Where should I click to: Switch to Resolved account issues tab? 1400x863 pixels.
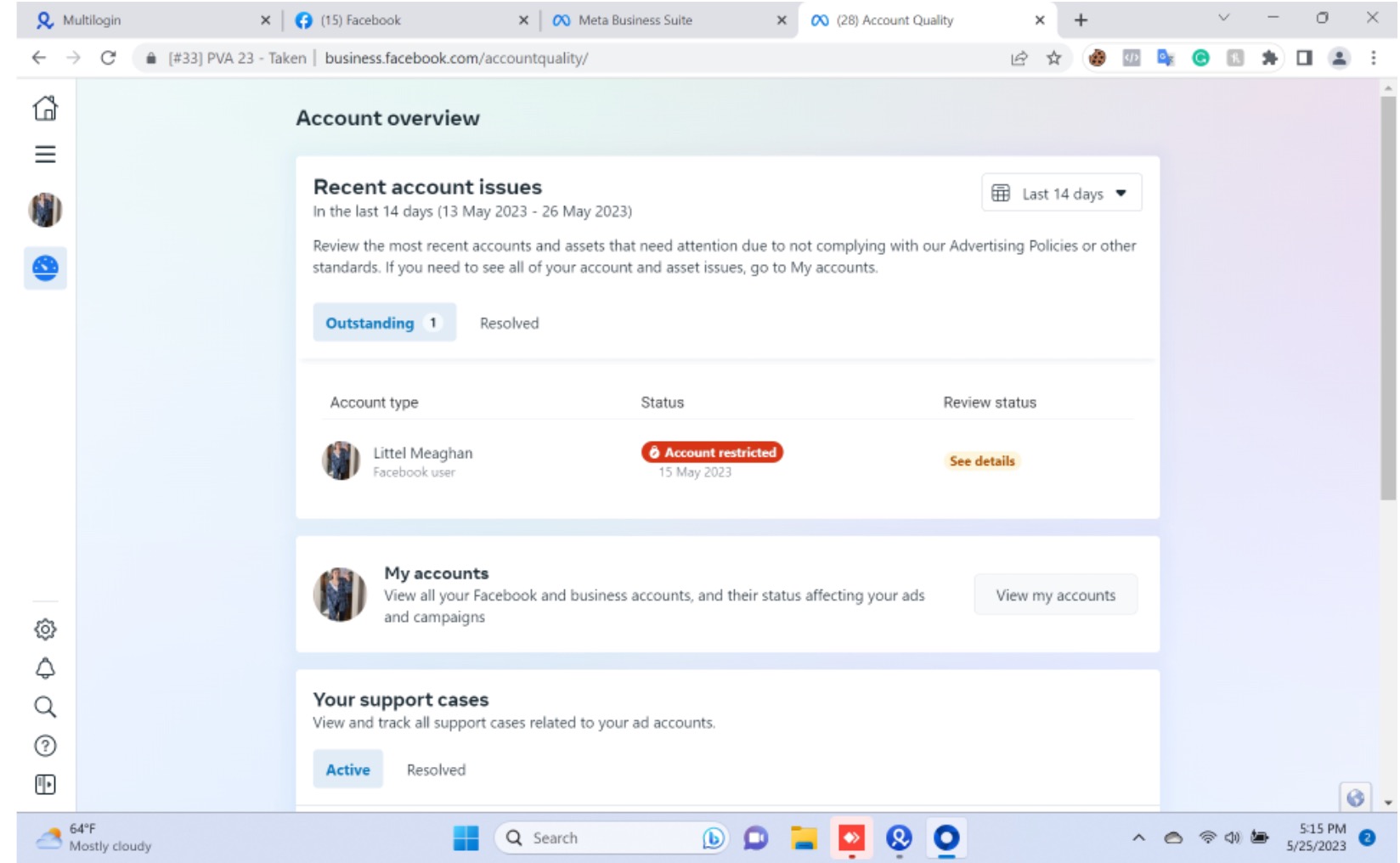click(509, 323)
